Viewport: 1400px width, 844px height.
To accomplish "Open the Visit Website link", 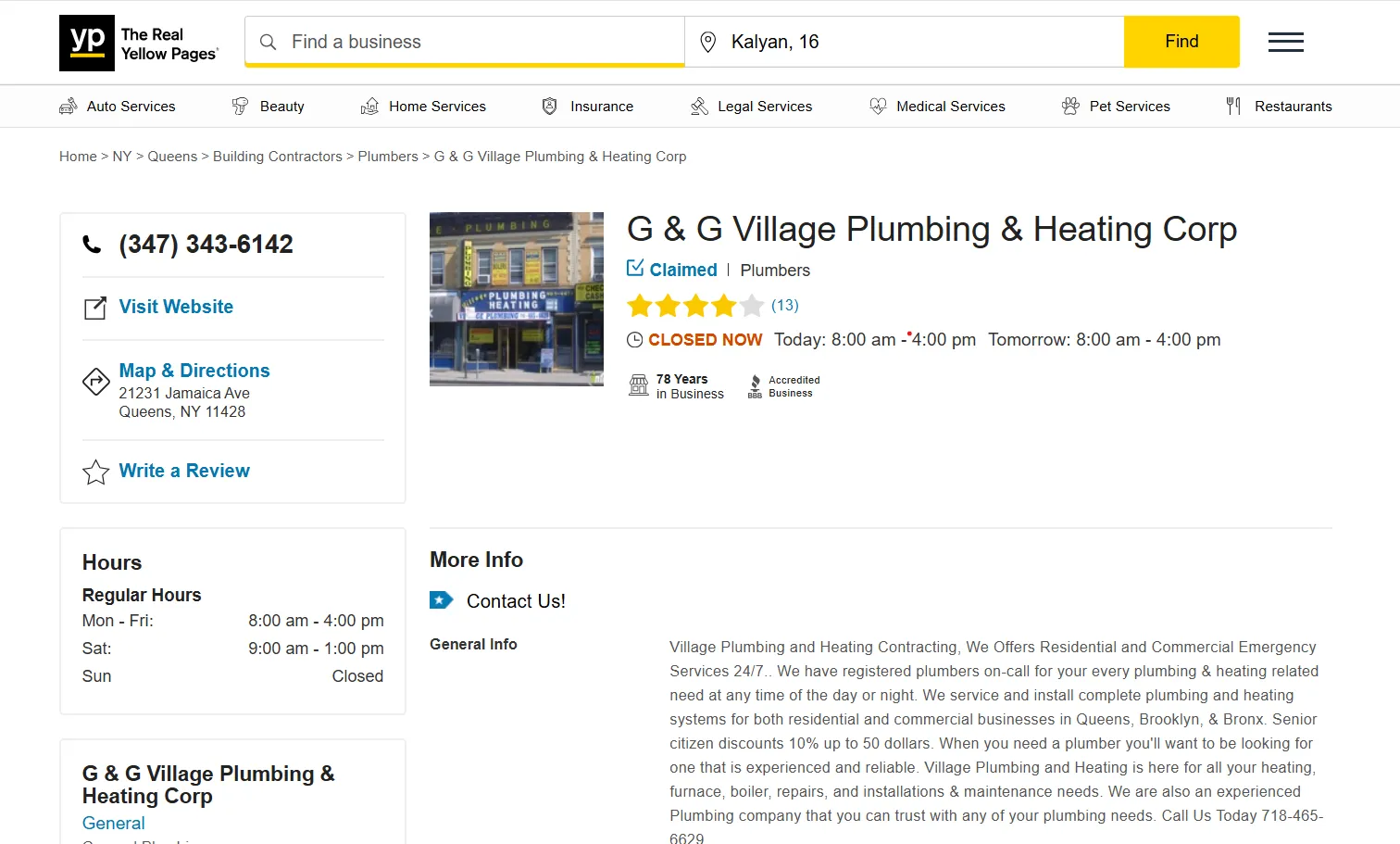I will (x=176, y=307).
